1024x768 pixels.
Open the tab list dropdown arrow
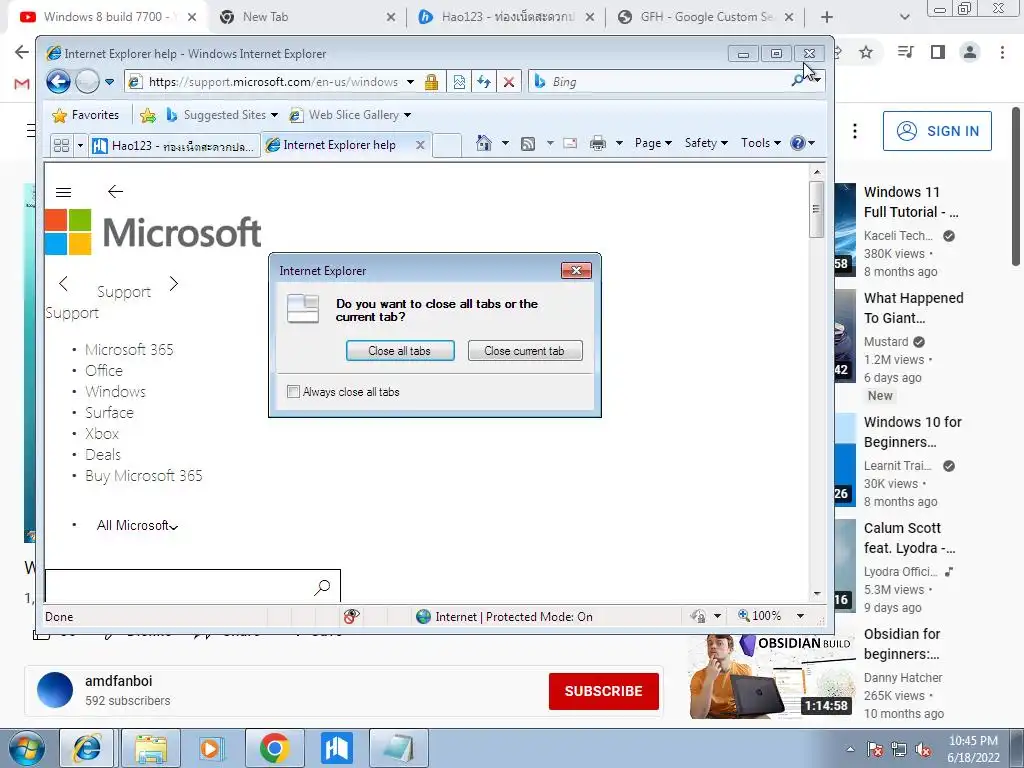click(x=80, y=145)
